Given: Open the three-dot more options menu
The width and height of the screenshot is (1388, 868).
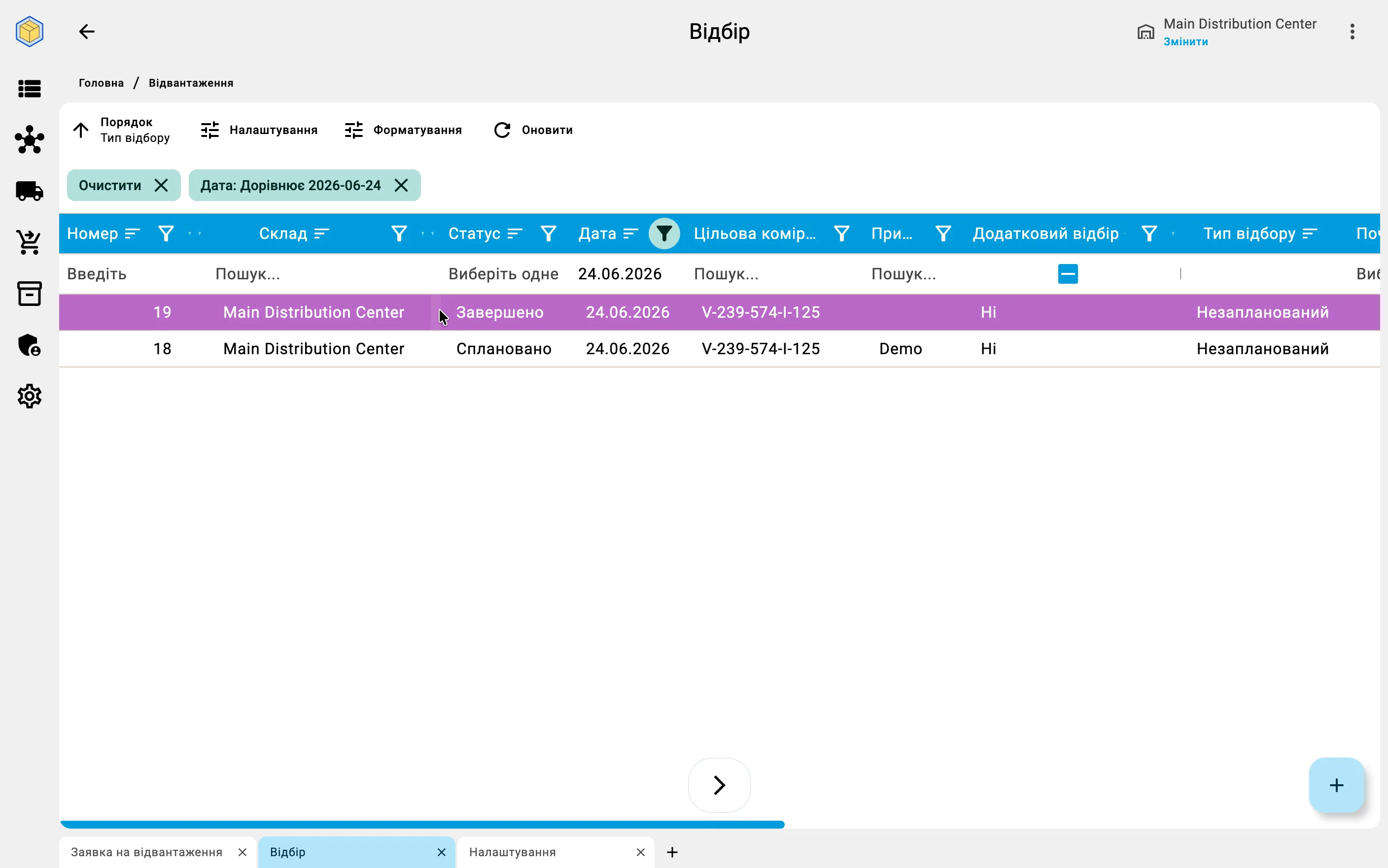Looking at the screenshot, I should point(1353,32).
